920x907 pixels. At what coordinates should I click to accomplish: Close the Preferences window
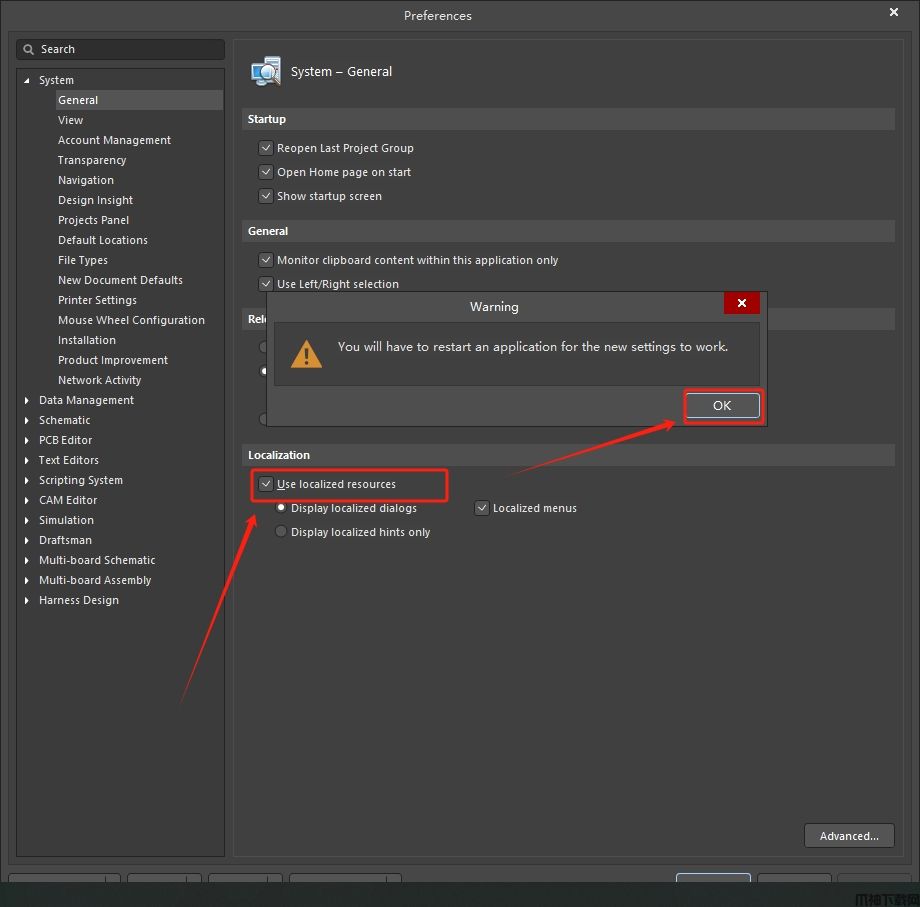coord(894,13)
